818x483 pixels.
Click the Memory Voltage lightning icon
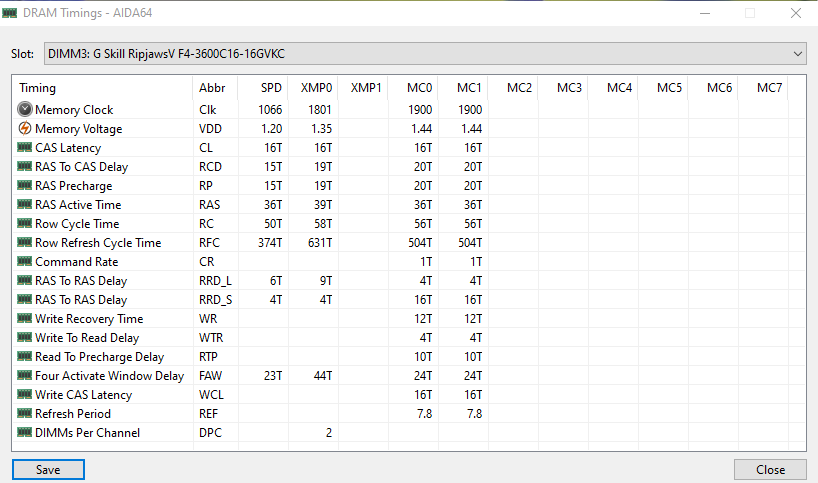coord(25,128)
